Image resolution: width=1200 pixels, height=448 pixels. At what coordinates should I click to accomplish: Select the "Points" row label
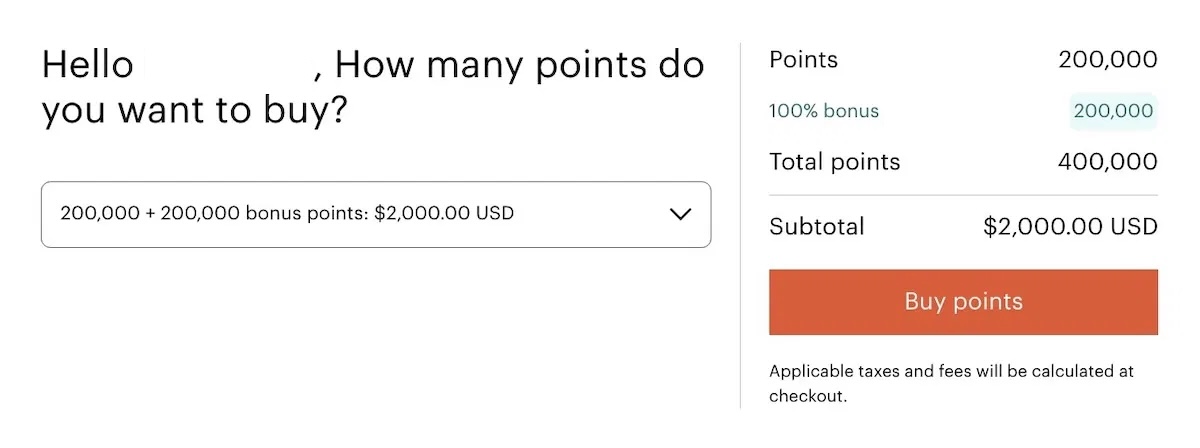[803, 60]
